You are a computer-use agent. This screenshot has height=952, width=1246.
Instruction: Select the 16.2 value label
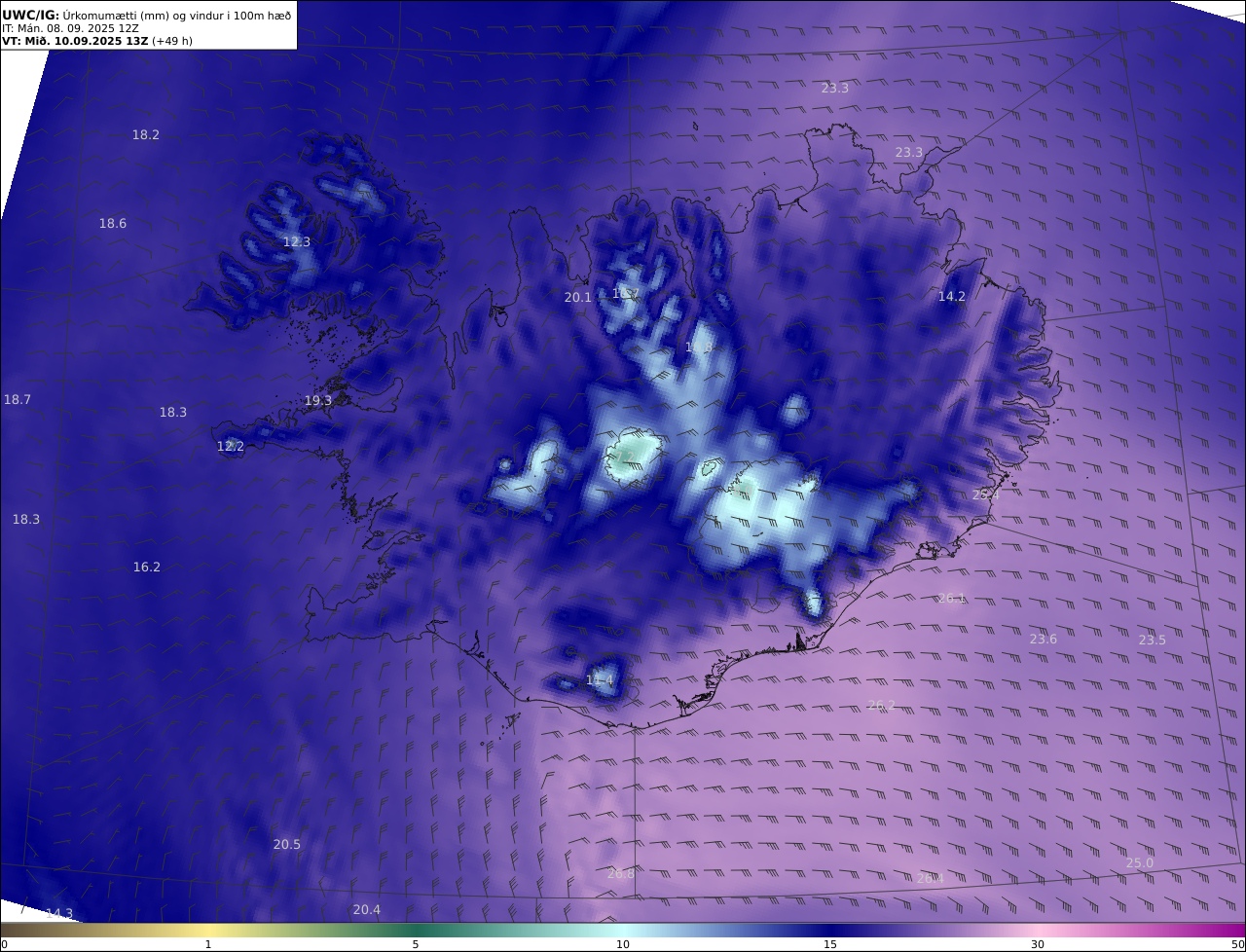click(147, 568)
